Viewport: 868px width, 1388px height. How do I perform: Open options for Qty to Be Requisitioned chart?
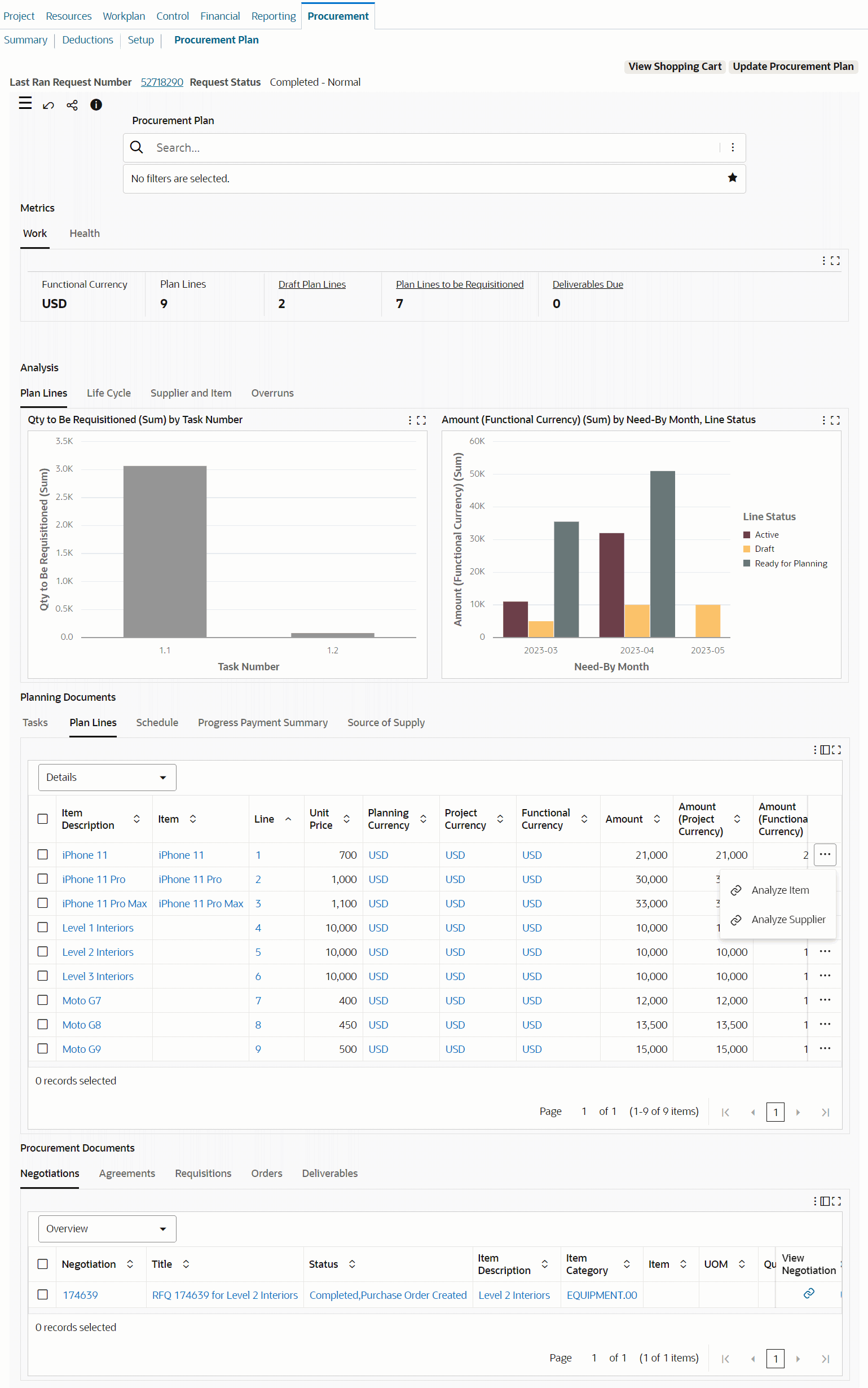point(410,420)
